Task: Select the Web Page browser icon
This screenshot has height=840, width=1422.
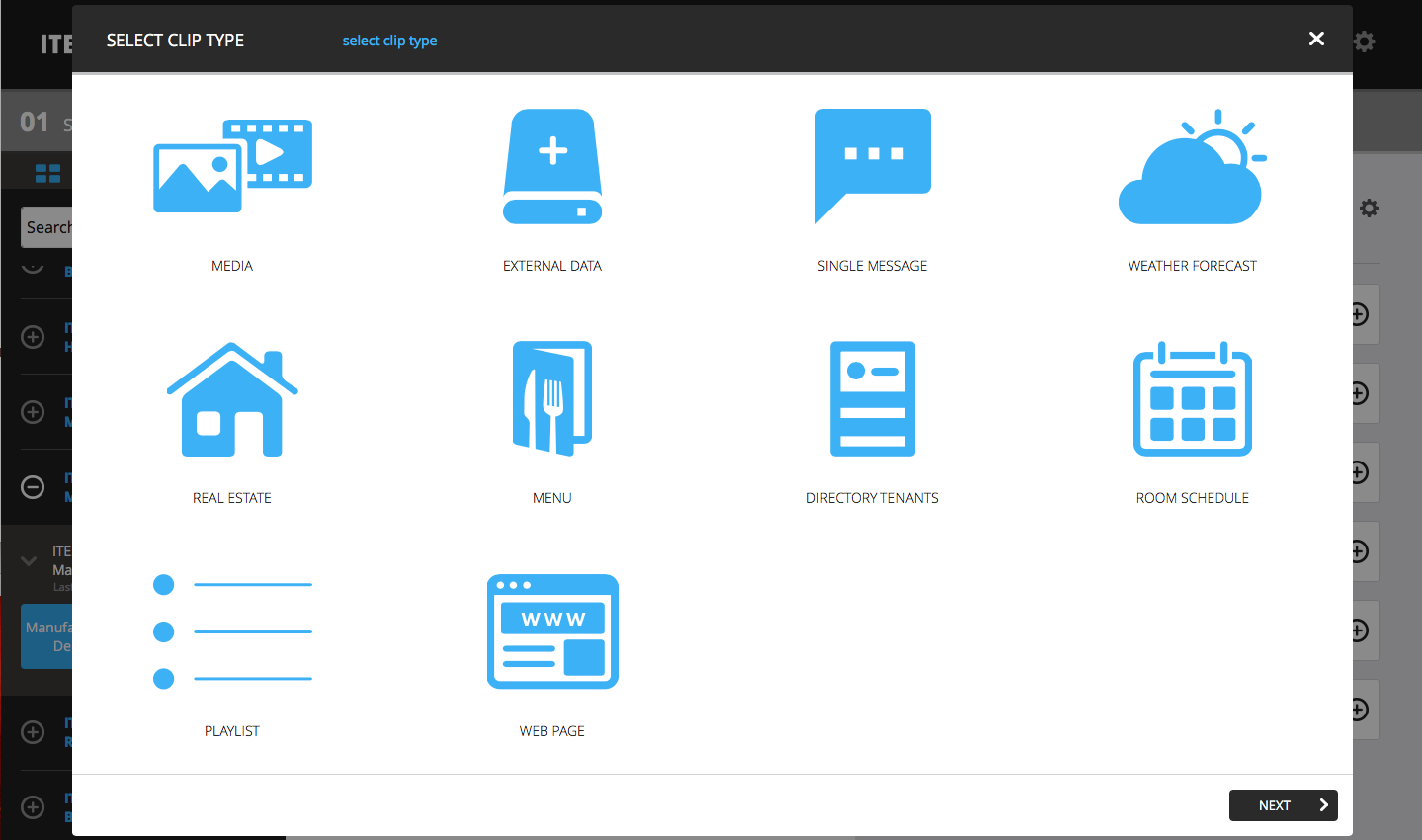Action: (552, 631)
